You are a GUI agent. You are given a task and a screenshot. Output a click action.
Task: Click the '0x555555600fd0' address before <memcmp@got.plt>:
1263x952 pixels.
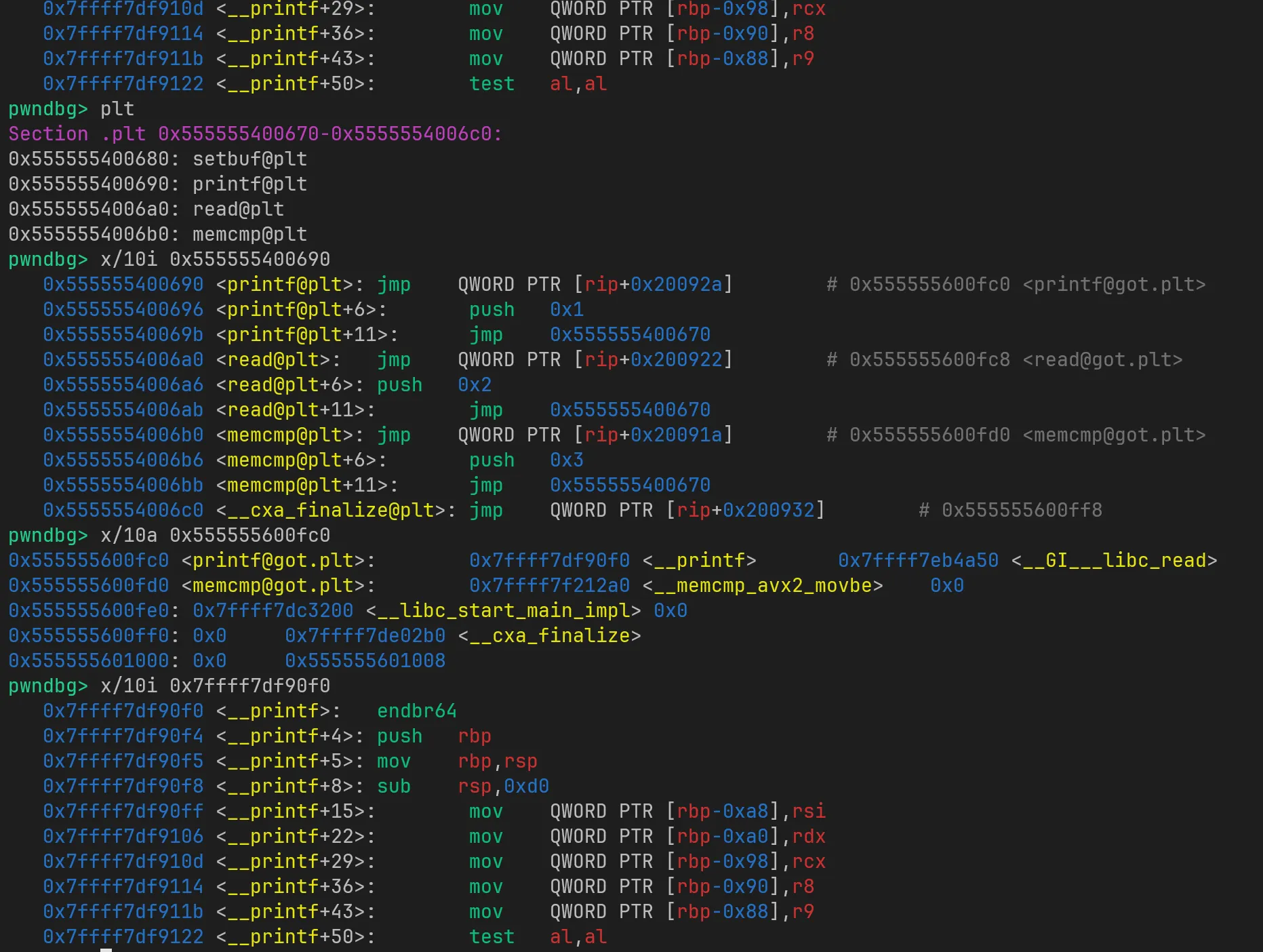click(88, 586)
